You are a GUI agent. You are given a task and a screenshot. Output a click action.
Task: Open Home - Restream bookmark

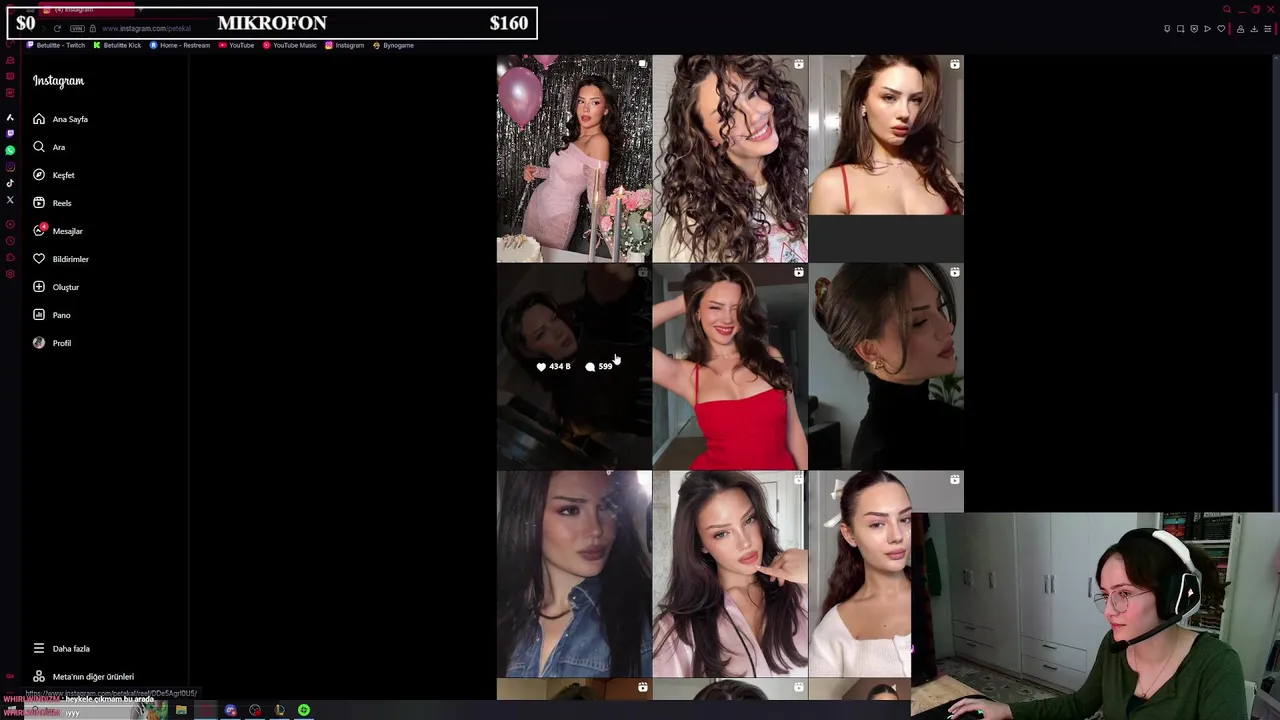coord(180,45)
